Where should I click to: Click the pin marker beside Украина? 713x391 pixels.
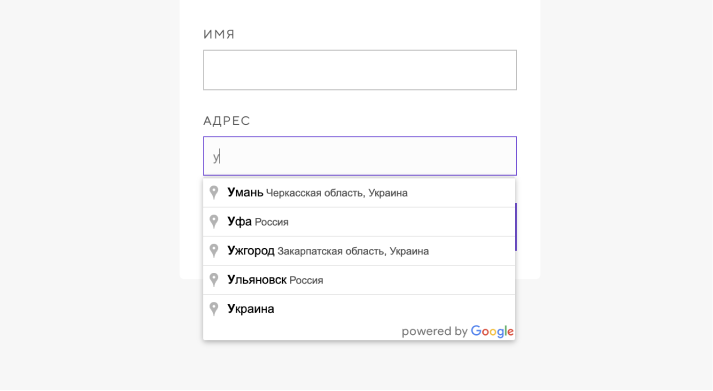coord(214,309)
